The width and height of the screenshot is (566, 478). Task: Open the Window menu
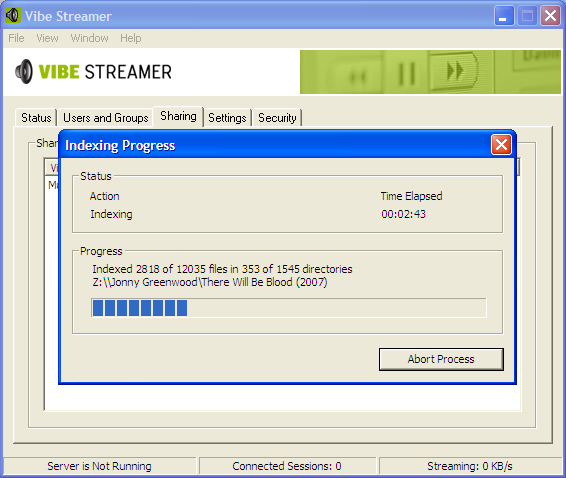click(90, 38)
